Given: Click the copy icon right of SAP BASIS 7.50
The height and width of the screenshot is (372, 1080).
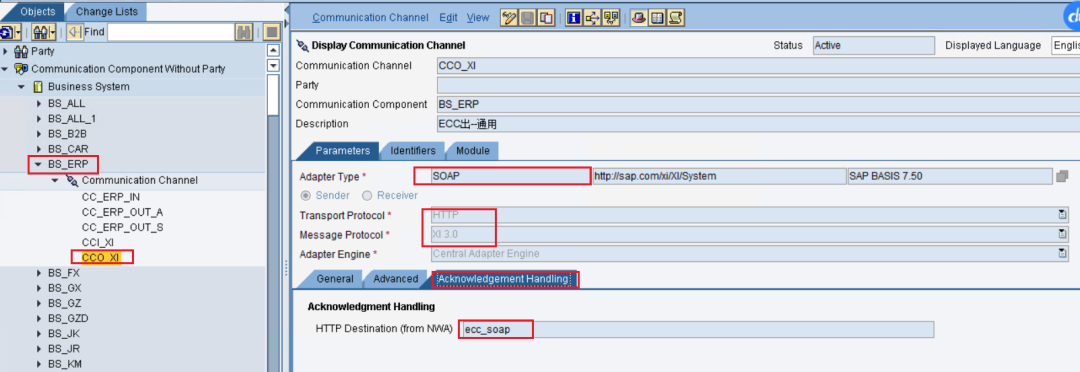Looking at the screenshot, I should (1062, 176).
